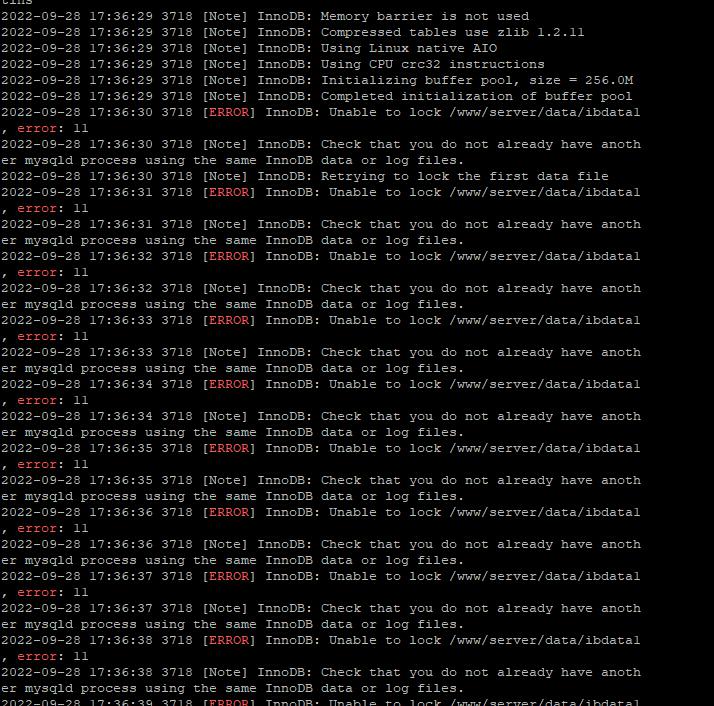Viewport: 714px width, 706px height.
Task: Click the "Retrying to lock the first data file" line
Action: point(305,176)
